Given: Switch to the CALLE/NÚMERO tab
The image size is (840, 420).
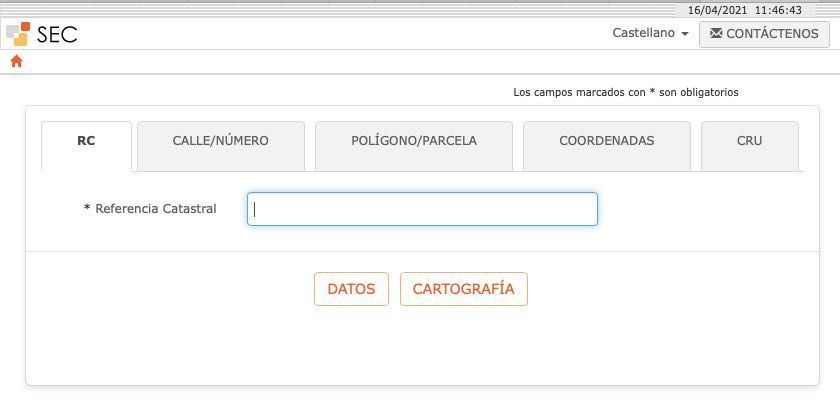Looking at the screenshot, I should tap(221, 146).
